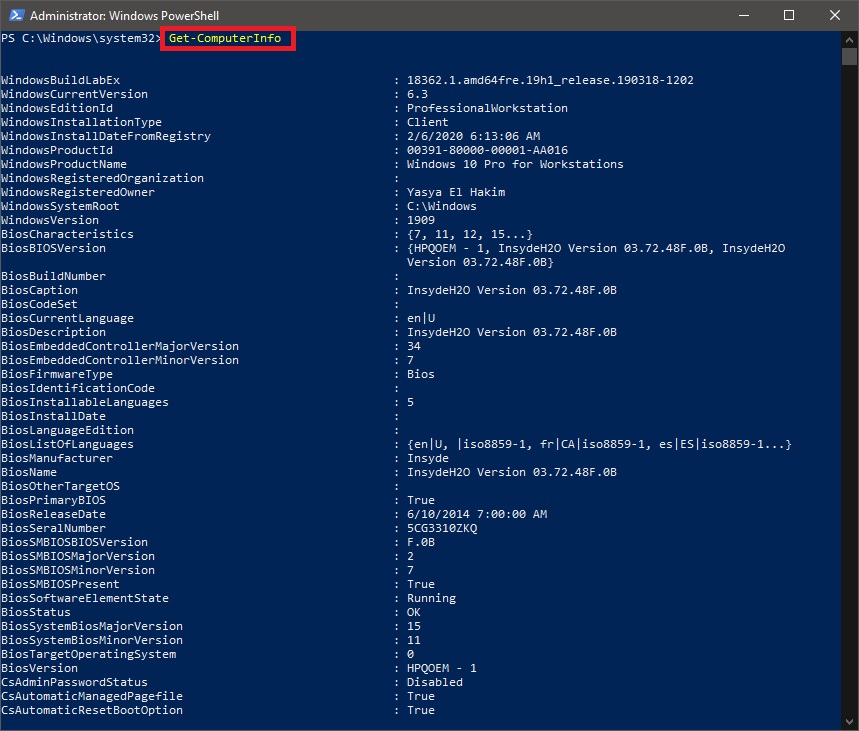The image size is (859, 731).
Task: Click the C:\Windows system root value
Action: (x=442, y=207)
